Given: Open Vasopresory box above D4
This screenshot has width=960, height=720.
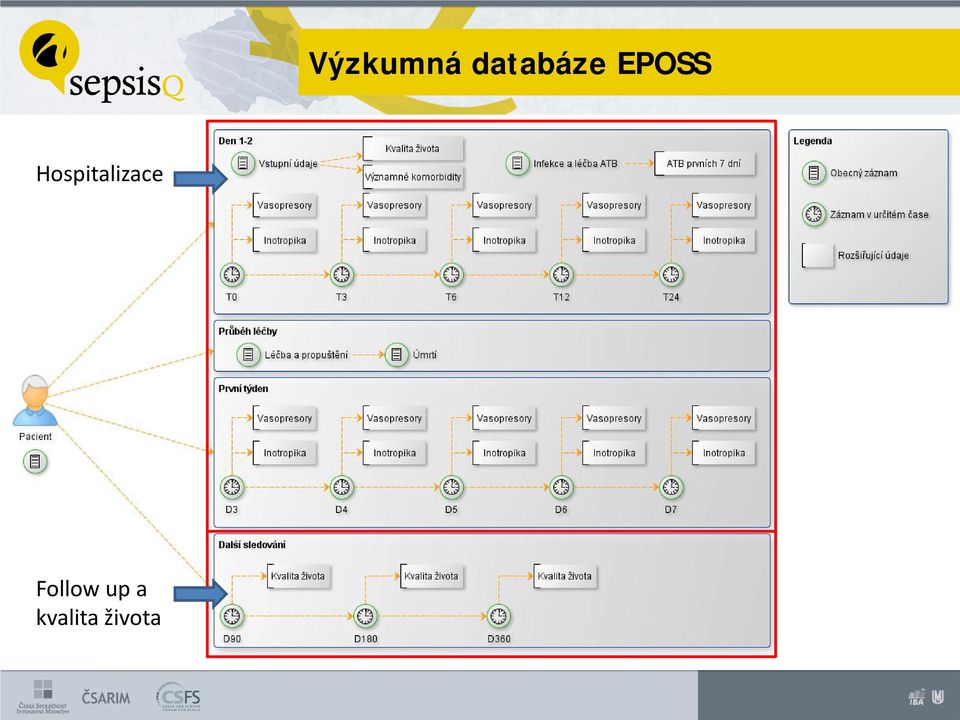Looking at the screenshot, I should coord(394,418).
